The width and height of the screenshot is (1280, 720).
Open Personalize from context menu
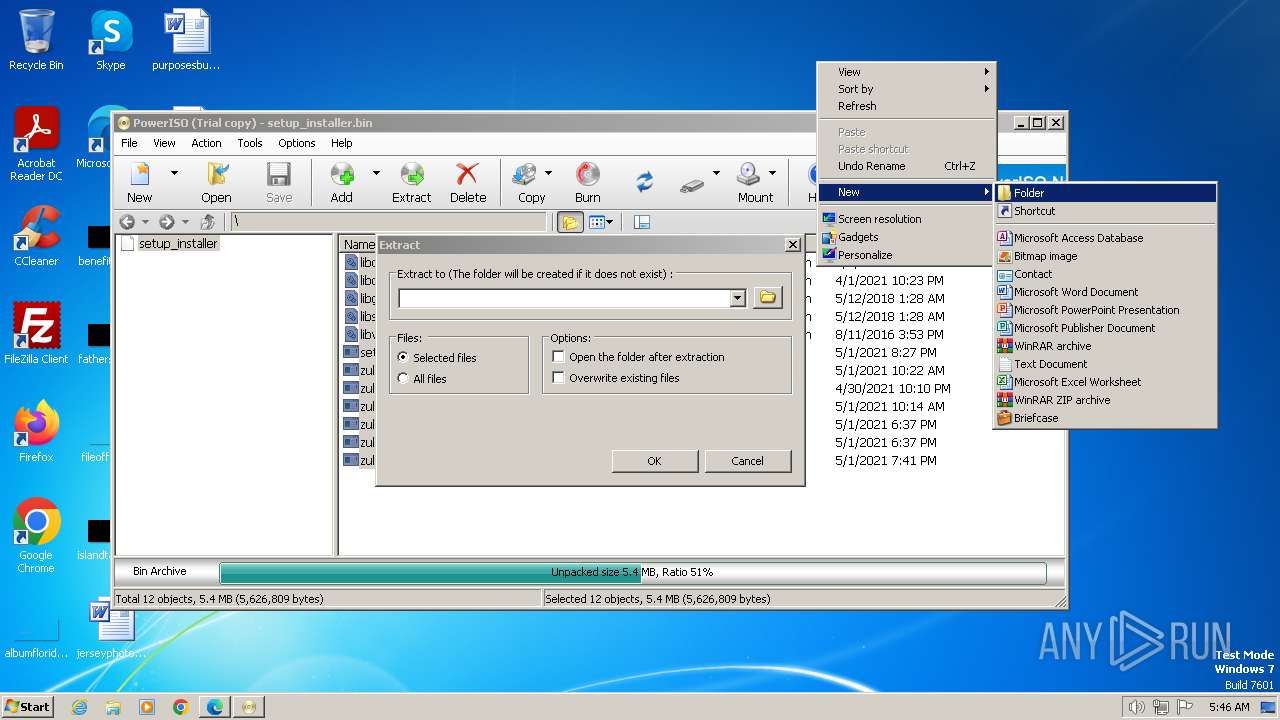pos(906,255)
